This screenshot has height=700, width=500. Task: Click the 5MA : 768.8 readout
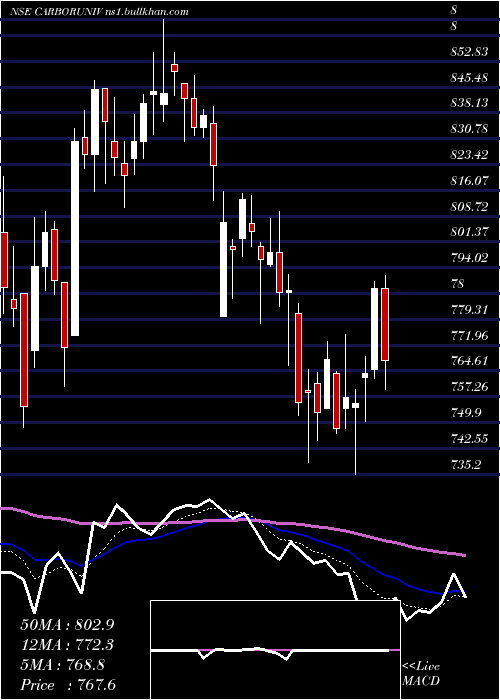(62, 665)
